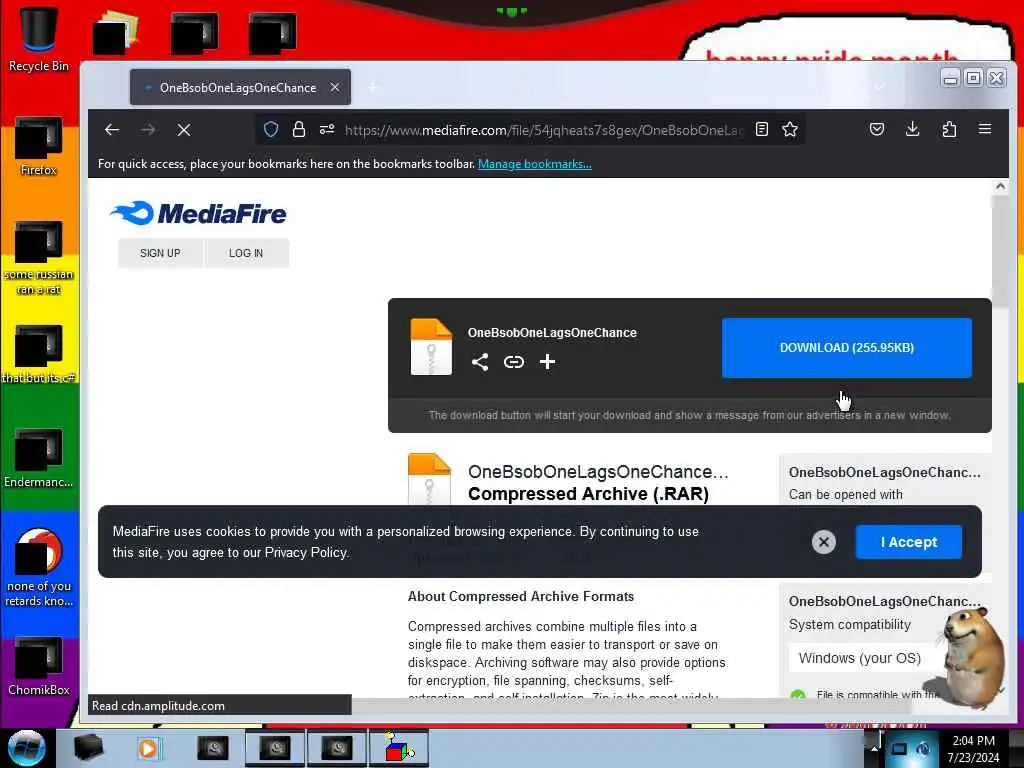Image resolution: width=1024 pixels, height=768 pixels.
Task: Open site permissions icon in address bar
Action: pyautogui.click(x=327, y=129)
